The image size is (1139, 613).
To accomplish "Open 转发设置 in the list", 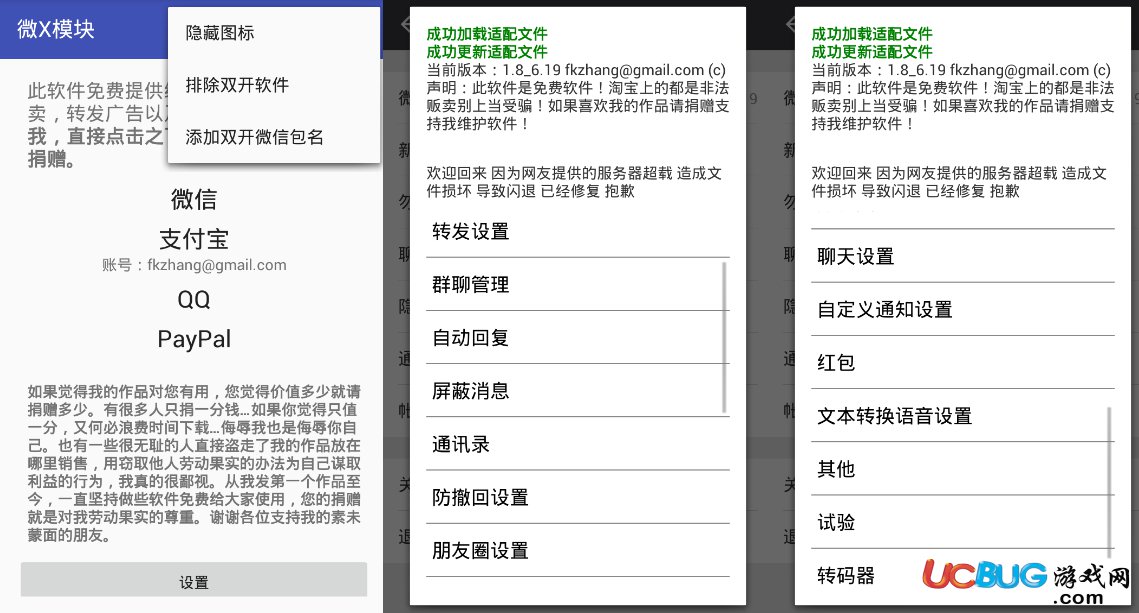I will pos(577,232).
